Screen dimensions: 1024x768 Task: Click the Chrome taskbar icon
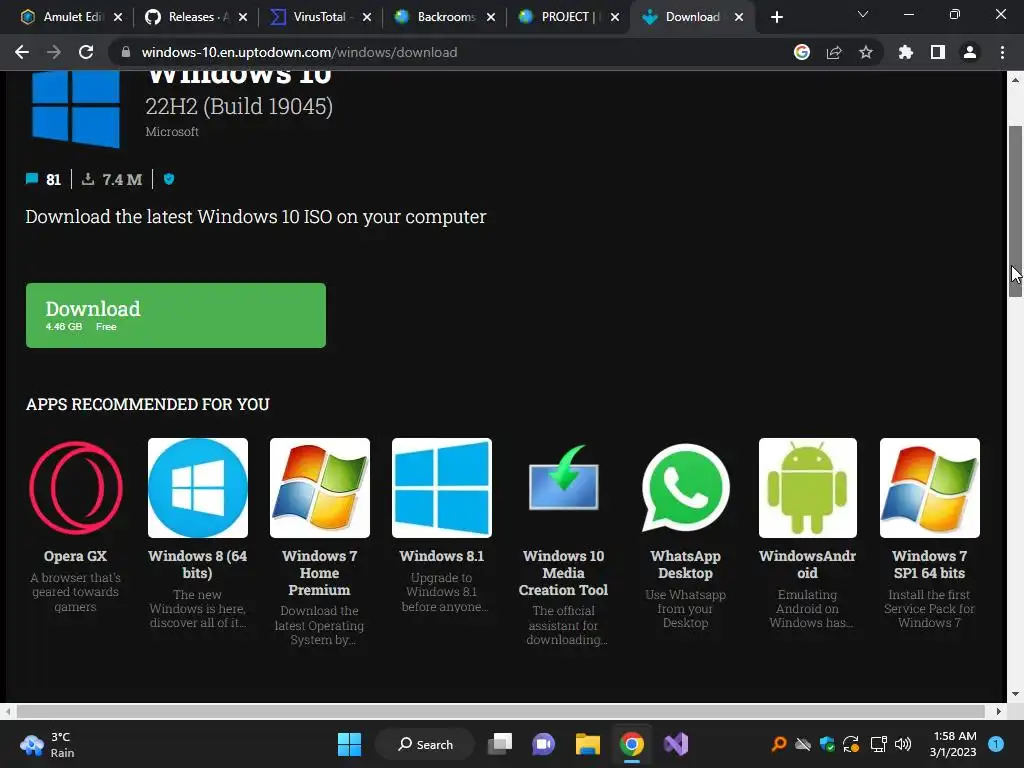click(632, 744)
